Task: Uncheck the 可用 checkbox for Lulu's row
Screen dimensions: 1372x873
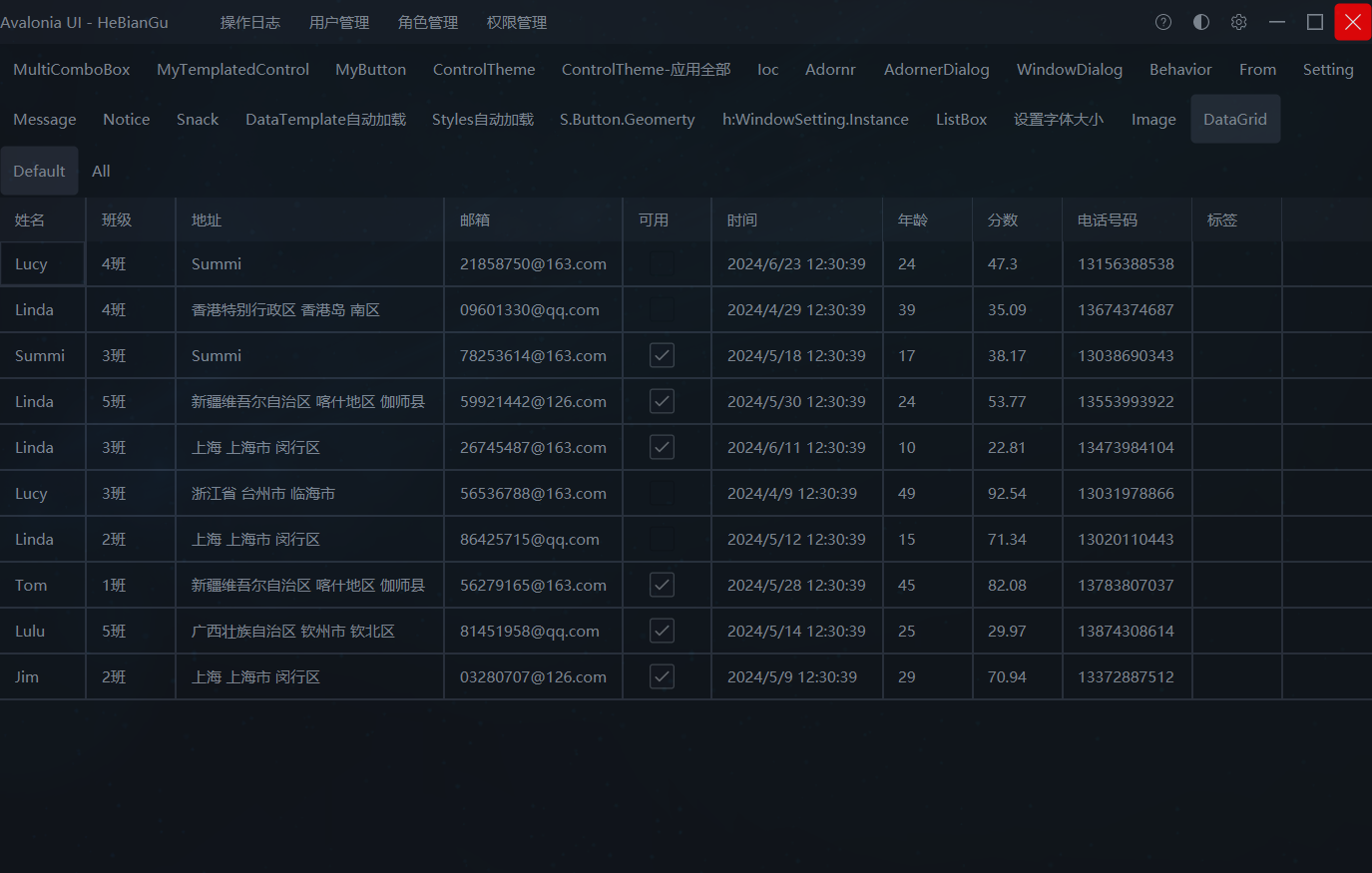Action: tap(662, 631)
